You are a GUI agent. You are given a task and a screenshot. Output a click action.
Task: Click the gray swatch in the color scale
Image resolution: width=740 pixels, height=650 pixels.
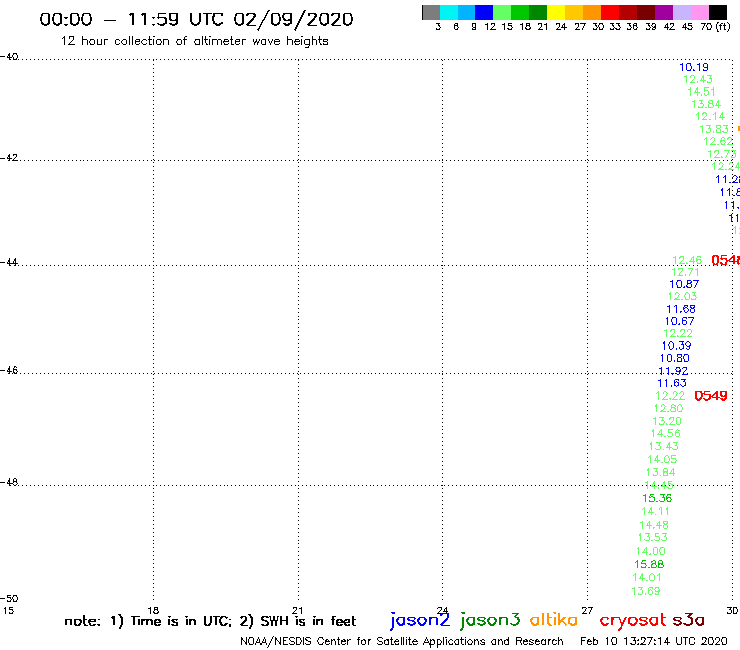(x=431, y=13)
